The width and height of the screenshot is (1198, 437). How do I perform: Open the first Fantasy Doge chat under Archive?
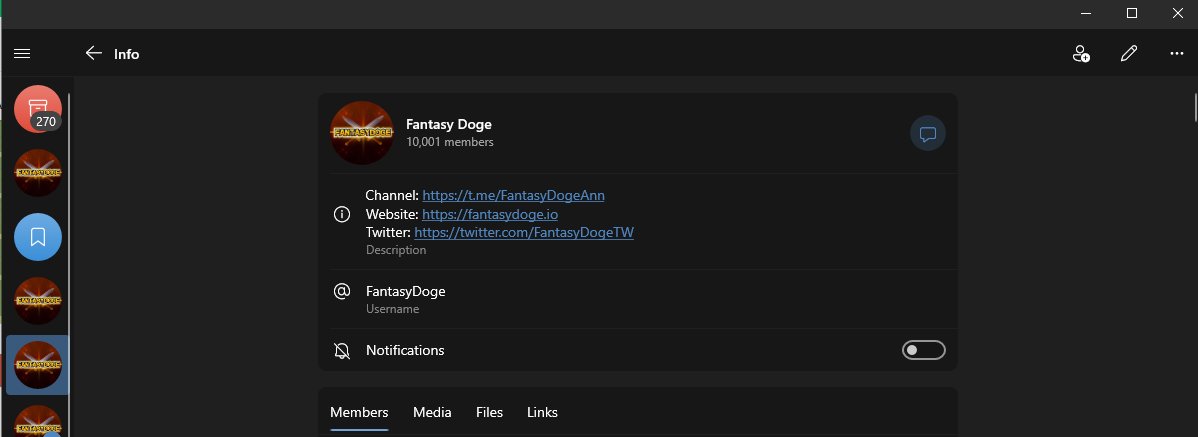pyautogui.click(x=37, y=173)
